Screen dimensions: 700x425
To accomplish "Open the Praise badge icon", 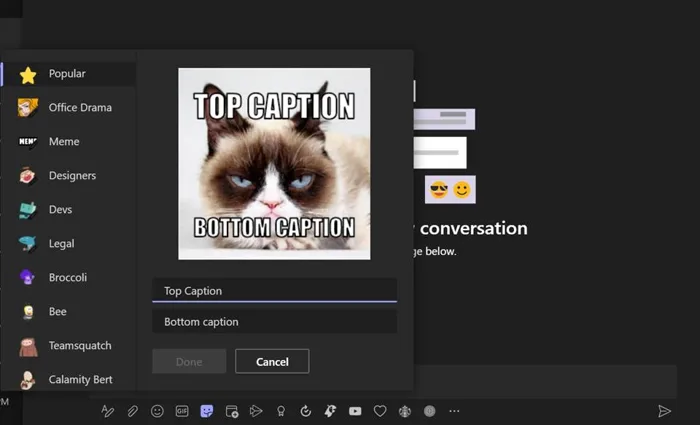I will tap(281, 411).
